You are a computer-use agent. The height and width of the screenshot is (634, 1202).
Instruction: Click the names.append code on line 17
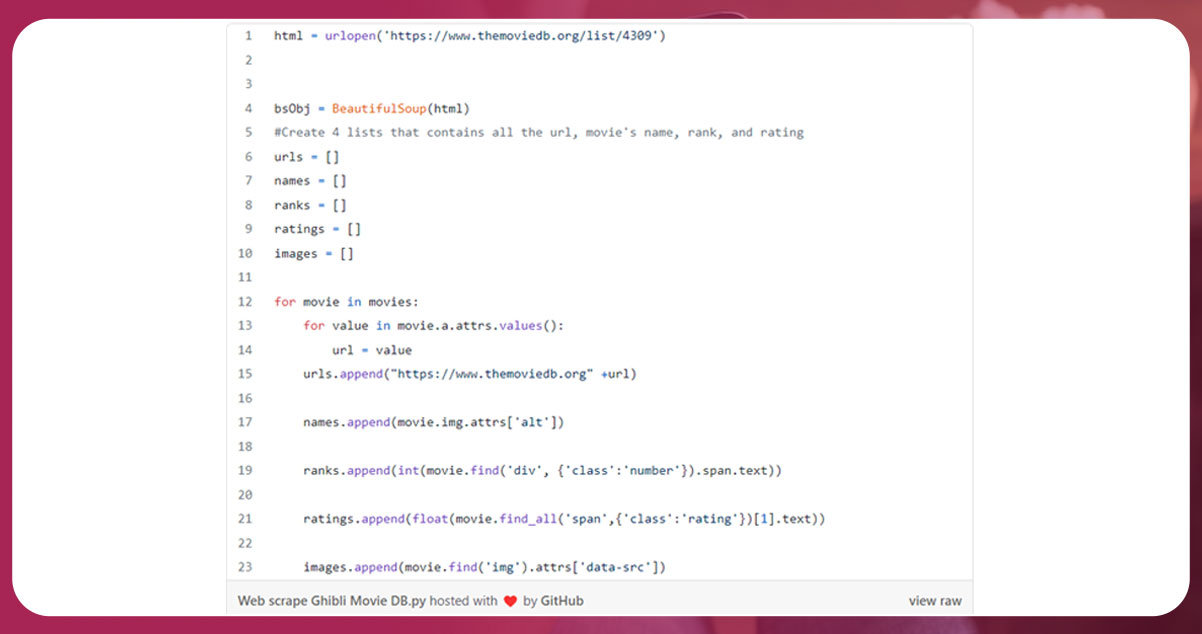pyautogui.click(x=433, y=422)
